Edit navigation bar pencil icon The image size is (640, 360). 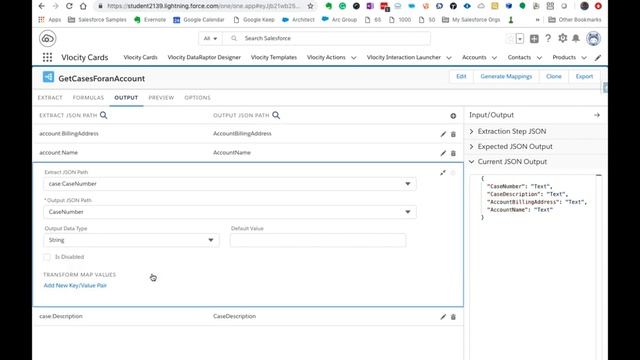coord(598,58)
